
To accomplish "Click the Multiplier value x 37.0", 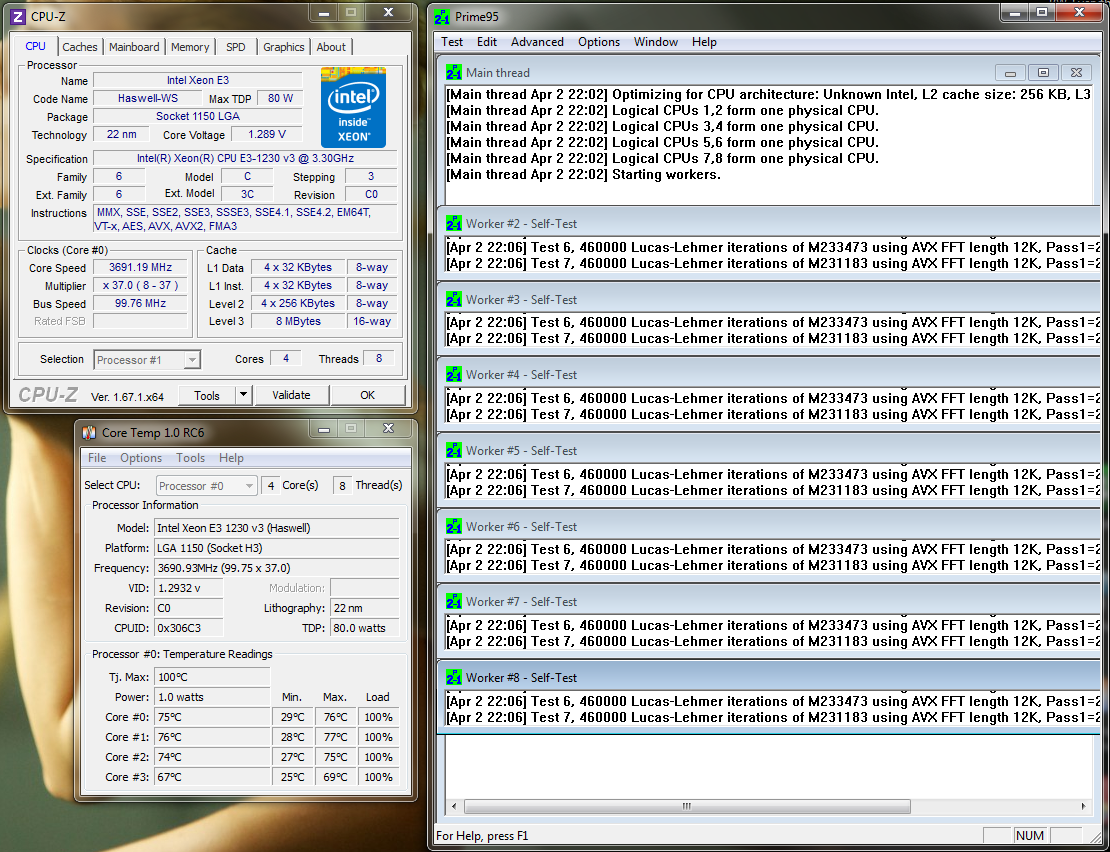I will pos(140,285).
